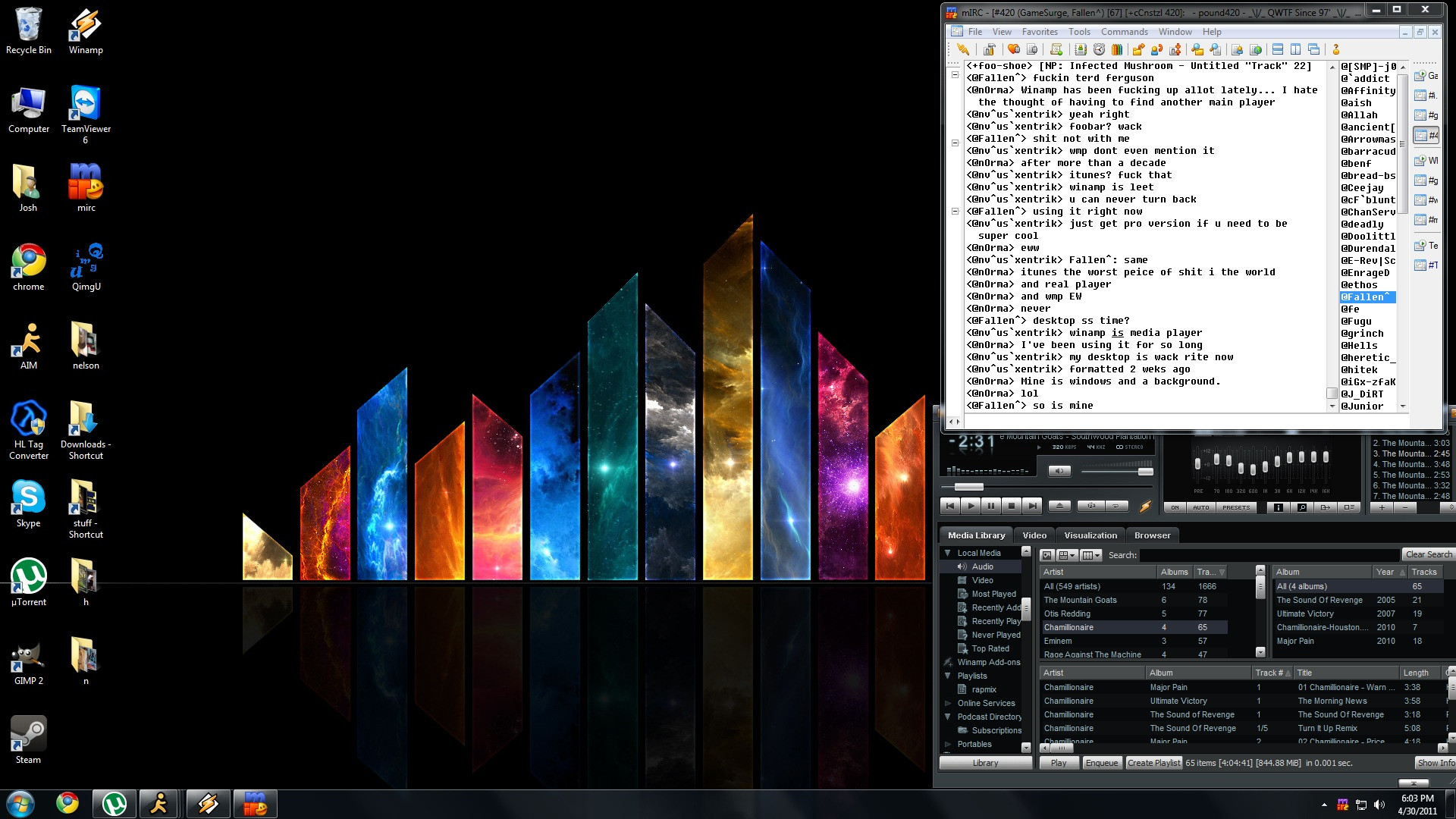Switch to the Visualization tab
The width and height of the screenshot is (1456, 819).
tap(1090, 535)
